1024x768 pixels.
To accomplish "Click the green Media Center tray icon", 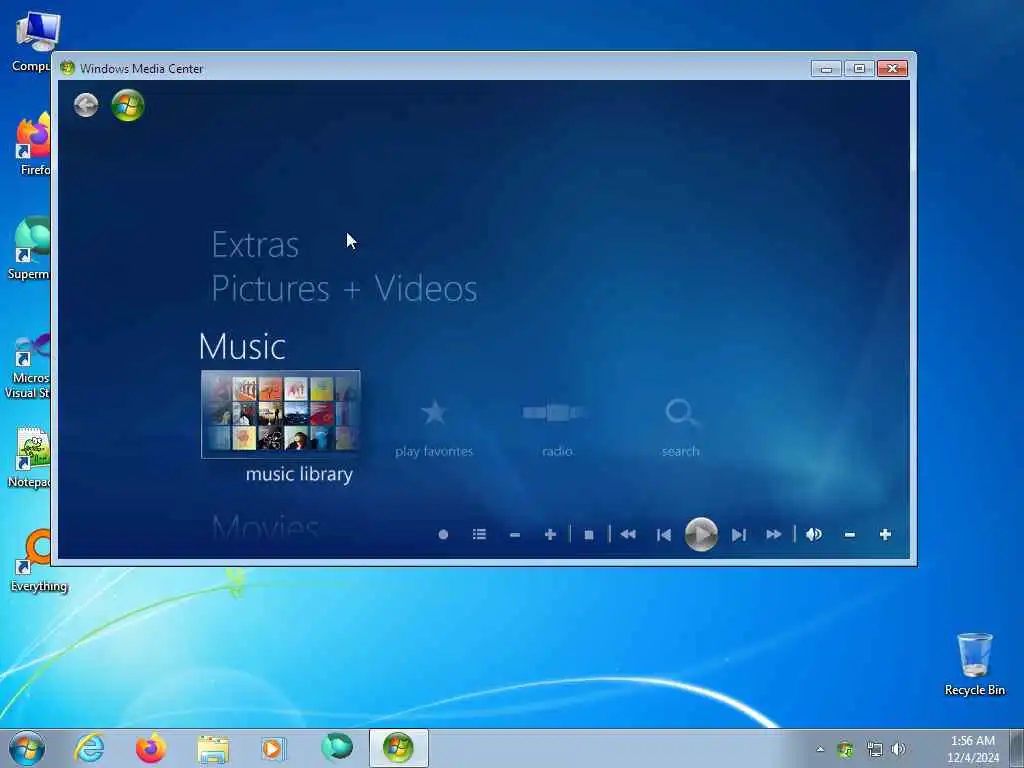I will pyautogui.click(x=845, y=750).
